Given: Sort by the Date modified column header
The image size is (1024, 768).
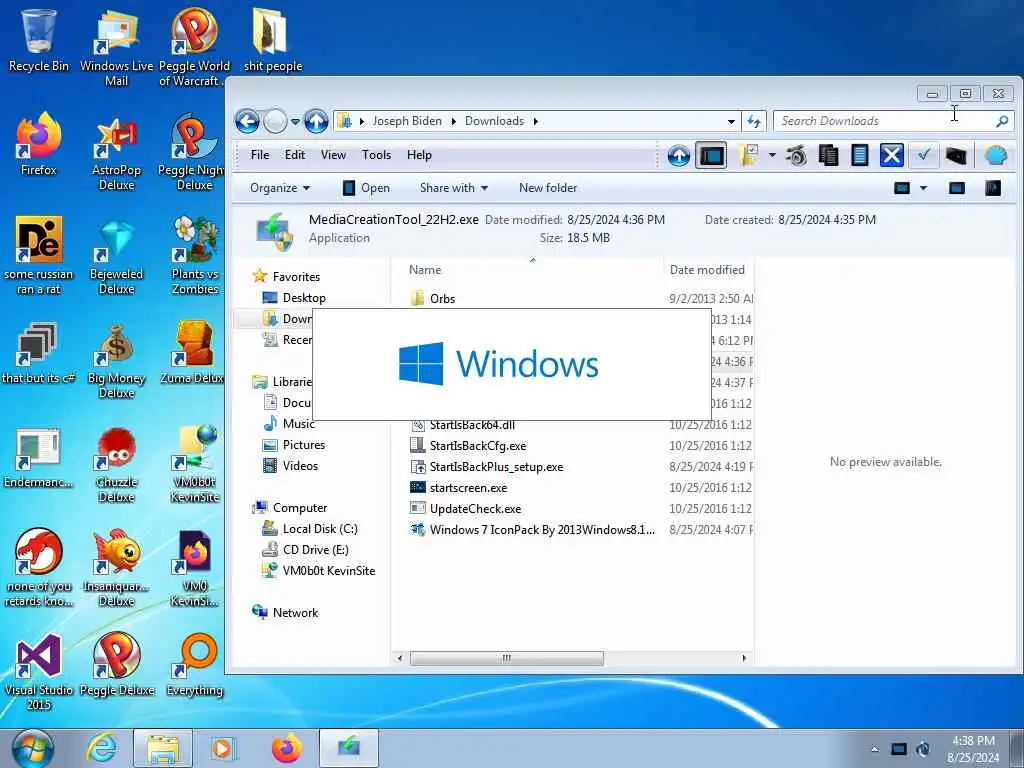Looking at the screenshot, I should click(x=707, y=270).
